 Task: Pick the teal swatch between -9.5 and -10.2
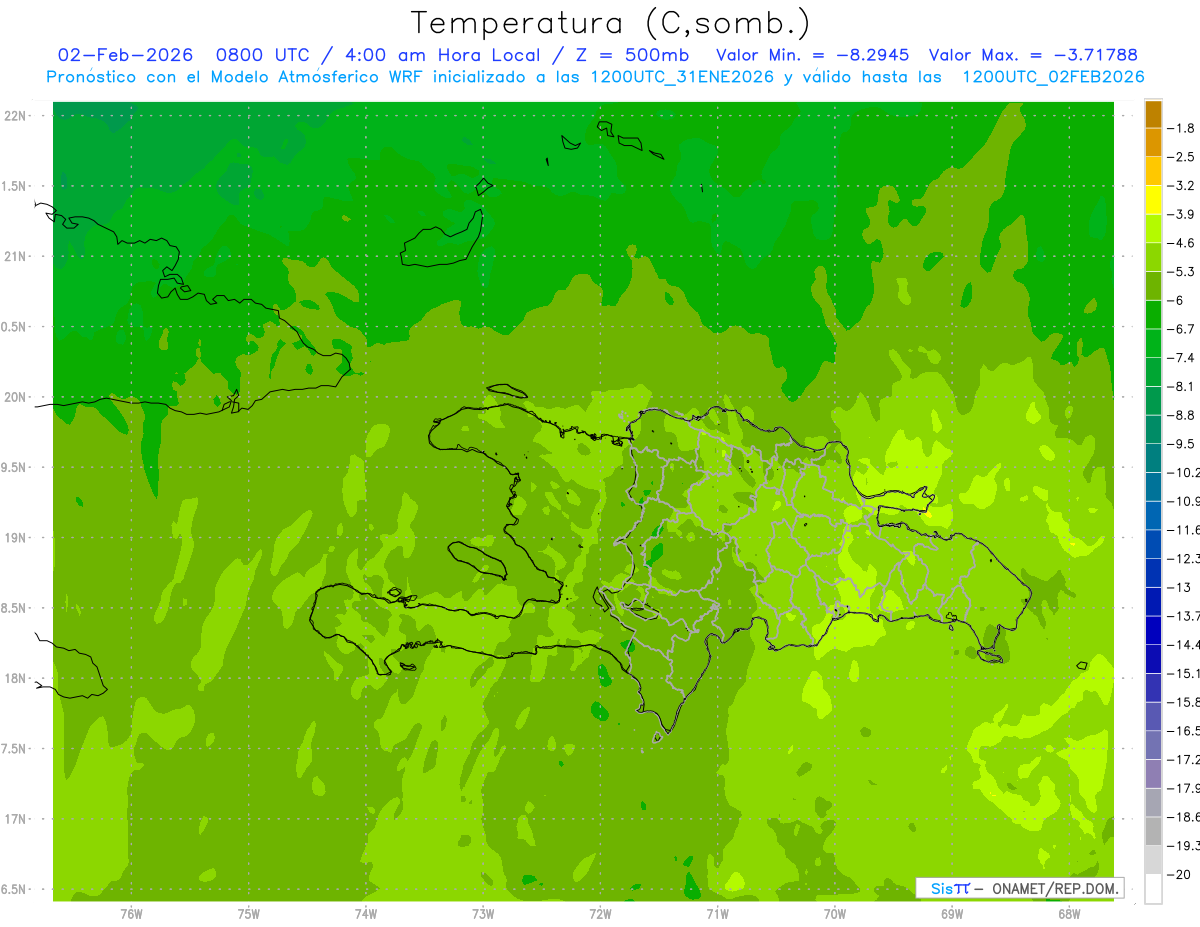pos(1153,458)
